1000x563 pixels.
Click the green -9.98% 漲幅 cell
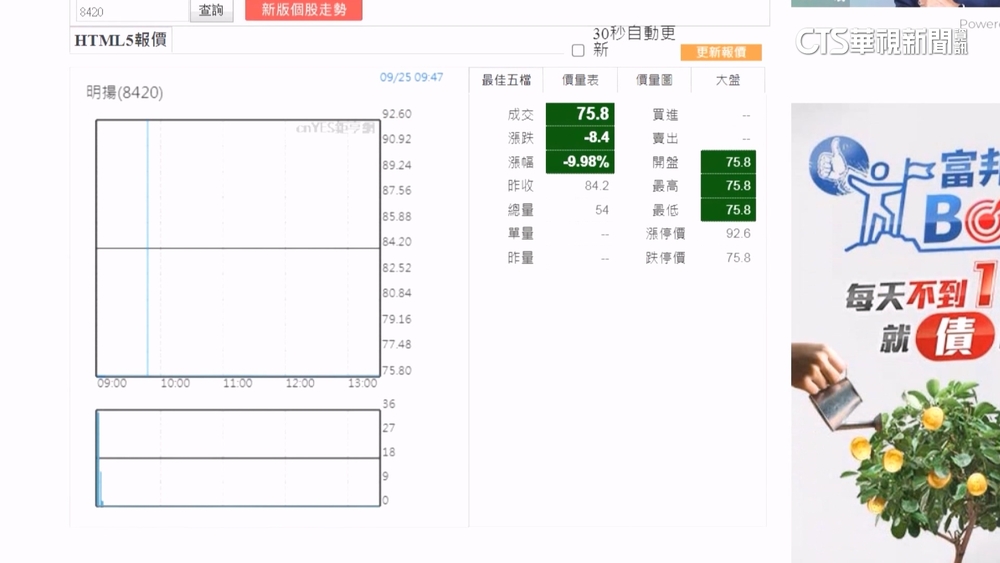click(580, 162)
